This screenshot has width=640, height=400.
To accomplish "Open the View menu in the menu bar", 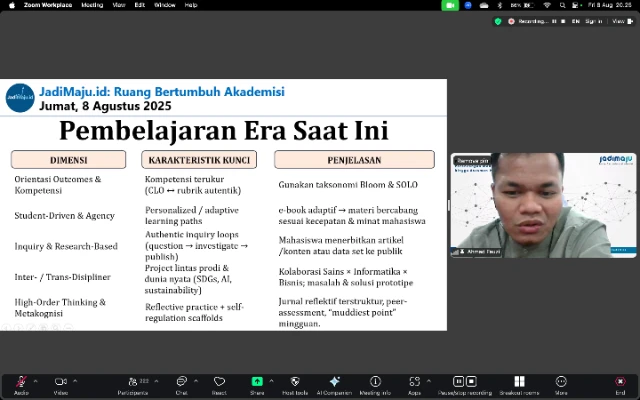I will (119, 5).
